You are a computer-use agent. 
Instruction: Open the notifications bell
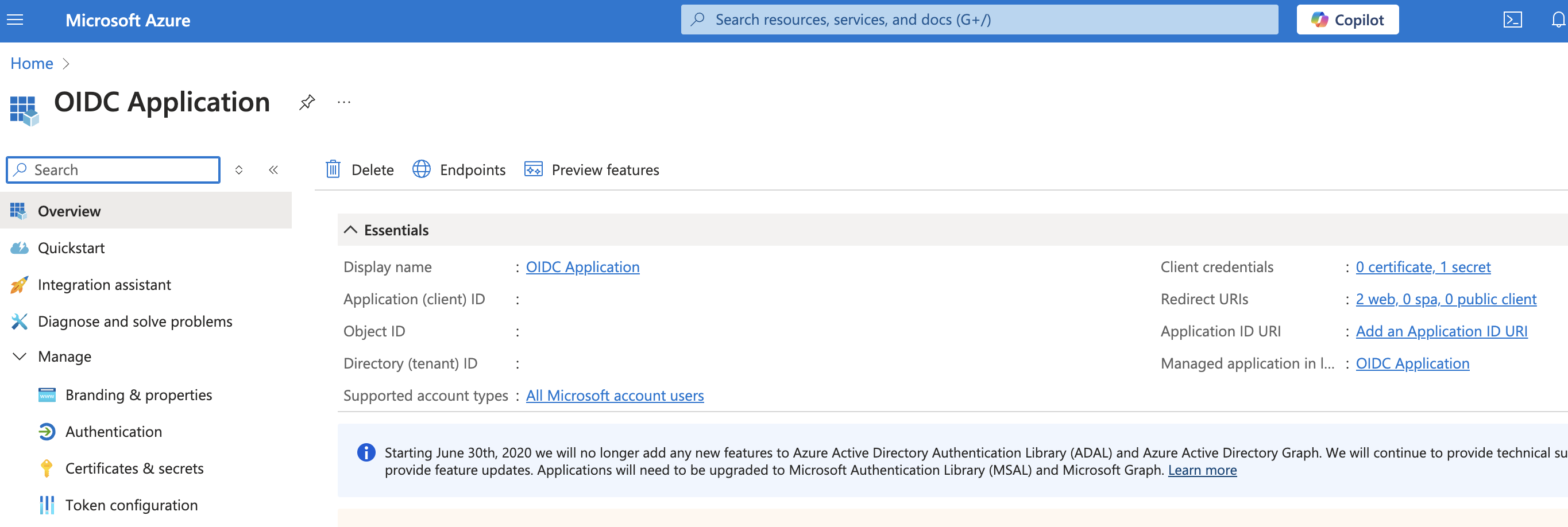tap(1558, 20)
